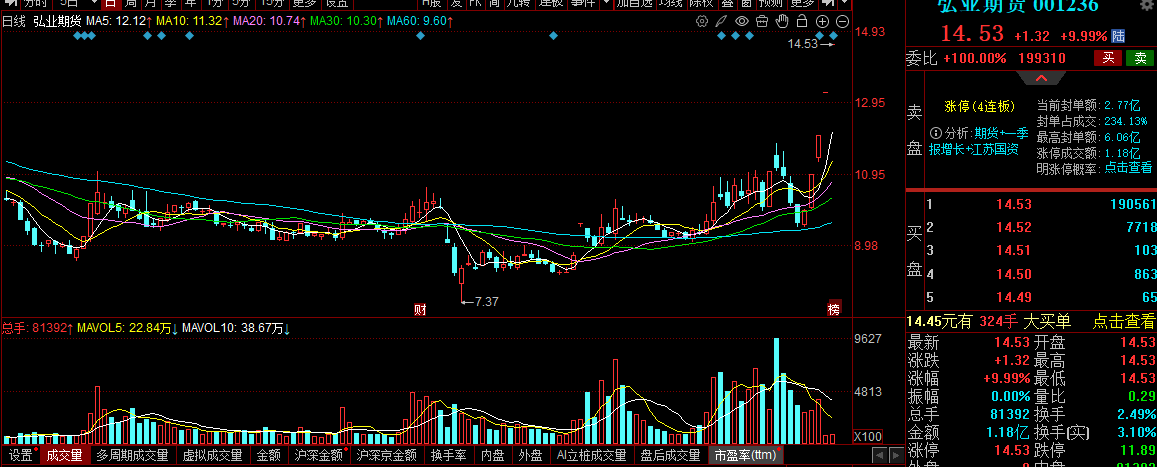This screenshot has height=467, width=1157.
Task: Click MA60: 9.60 indicator label
Action: point(421,21)
